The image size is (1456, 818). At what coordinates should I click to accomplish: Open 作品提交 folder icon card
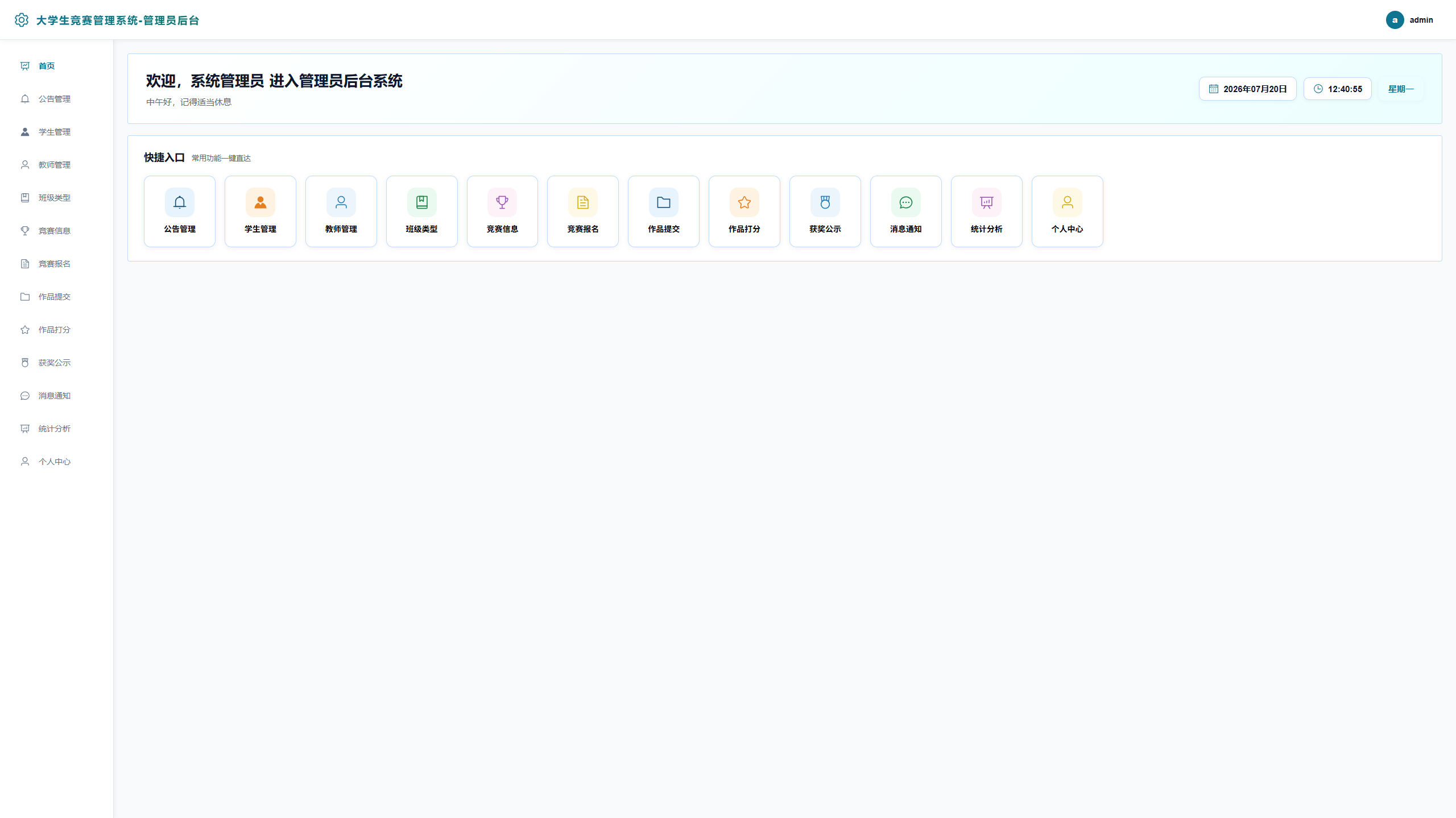664,211
